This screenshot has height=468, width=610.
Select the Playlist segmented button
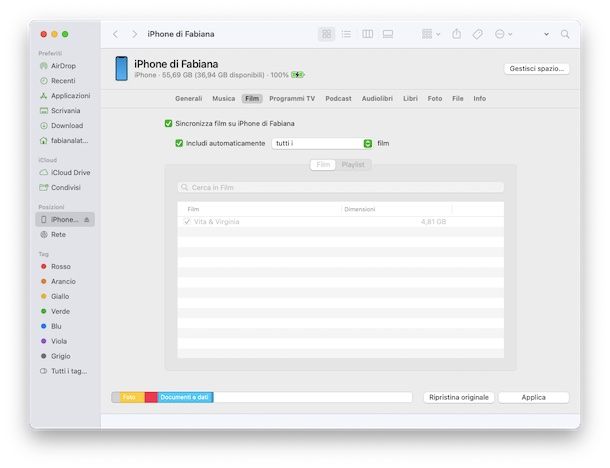pyautogui.click(x=353, y=165)
